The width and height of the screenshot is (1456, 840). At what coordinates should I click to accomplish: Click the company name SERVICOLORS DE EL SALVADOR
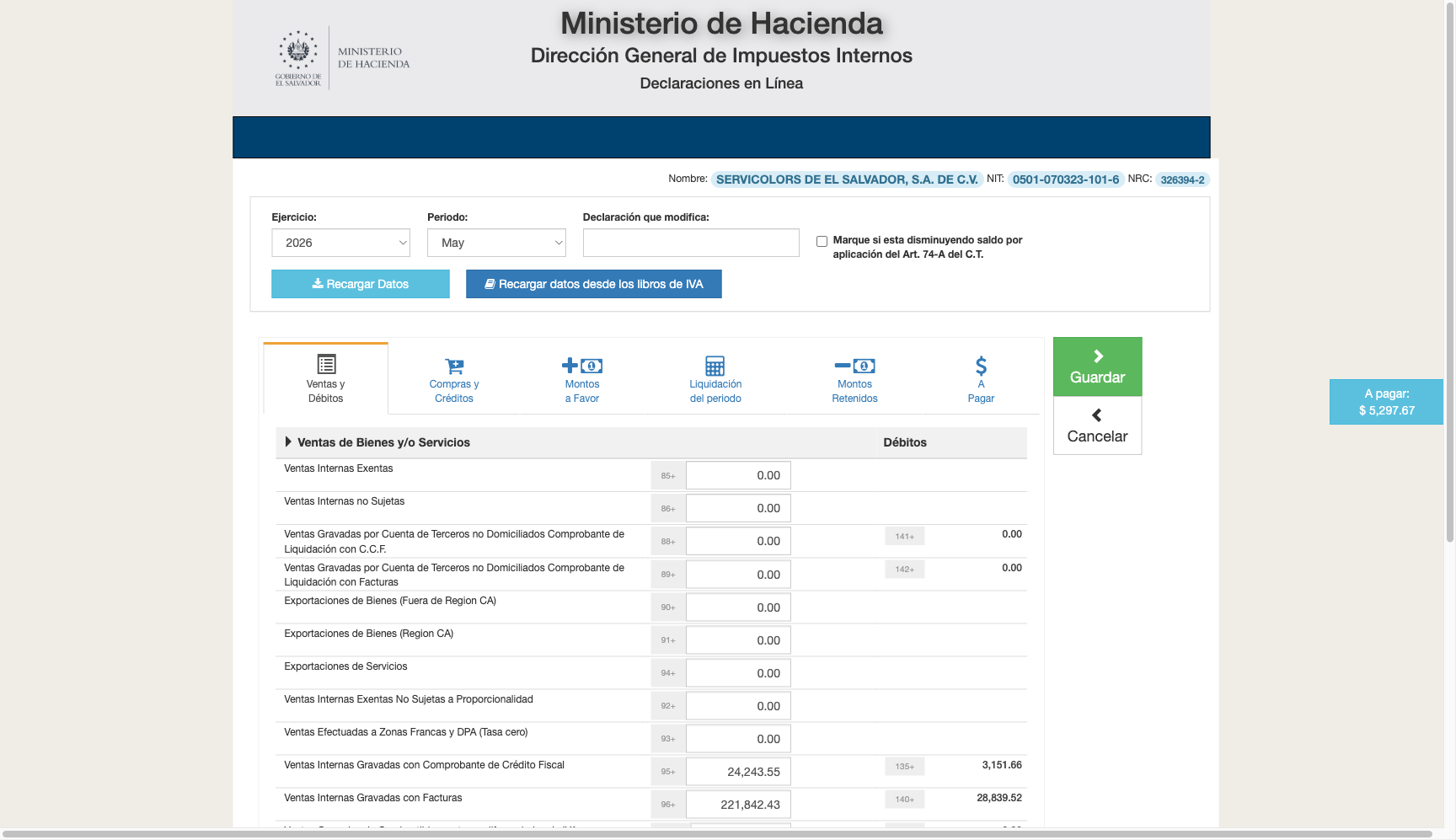847,179
